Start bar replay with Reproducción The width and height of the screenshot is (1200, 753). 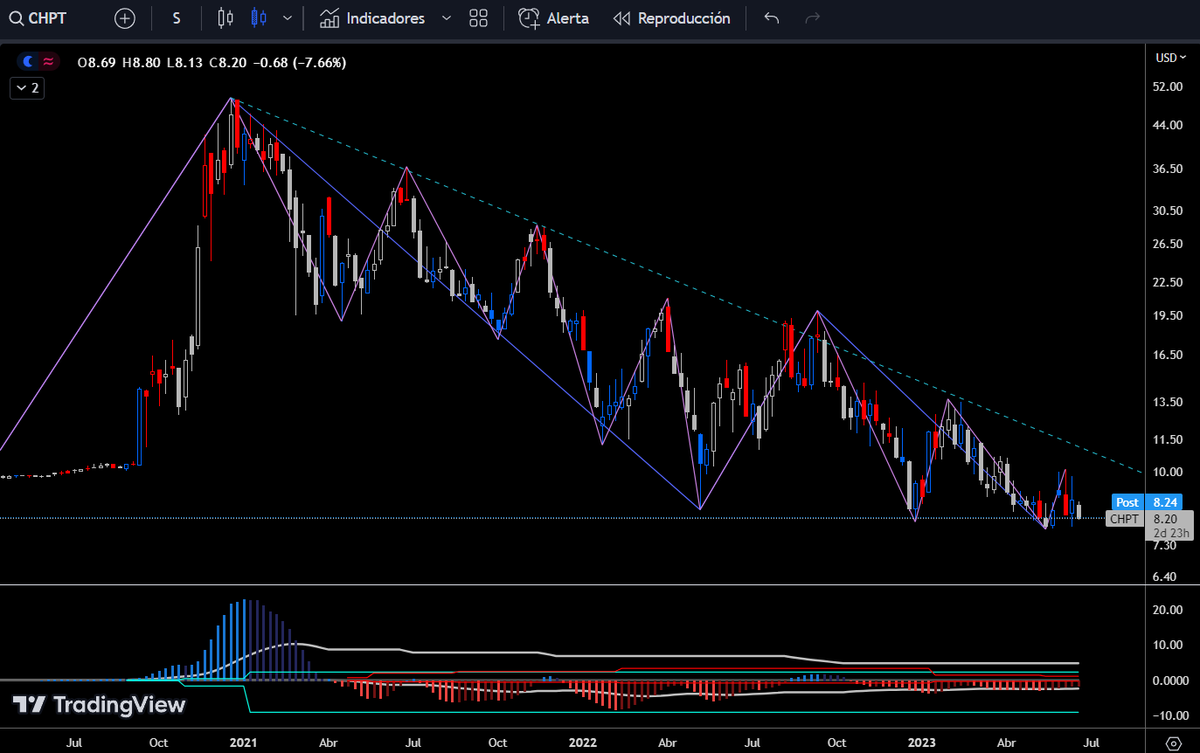click(x=672, y=18)
